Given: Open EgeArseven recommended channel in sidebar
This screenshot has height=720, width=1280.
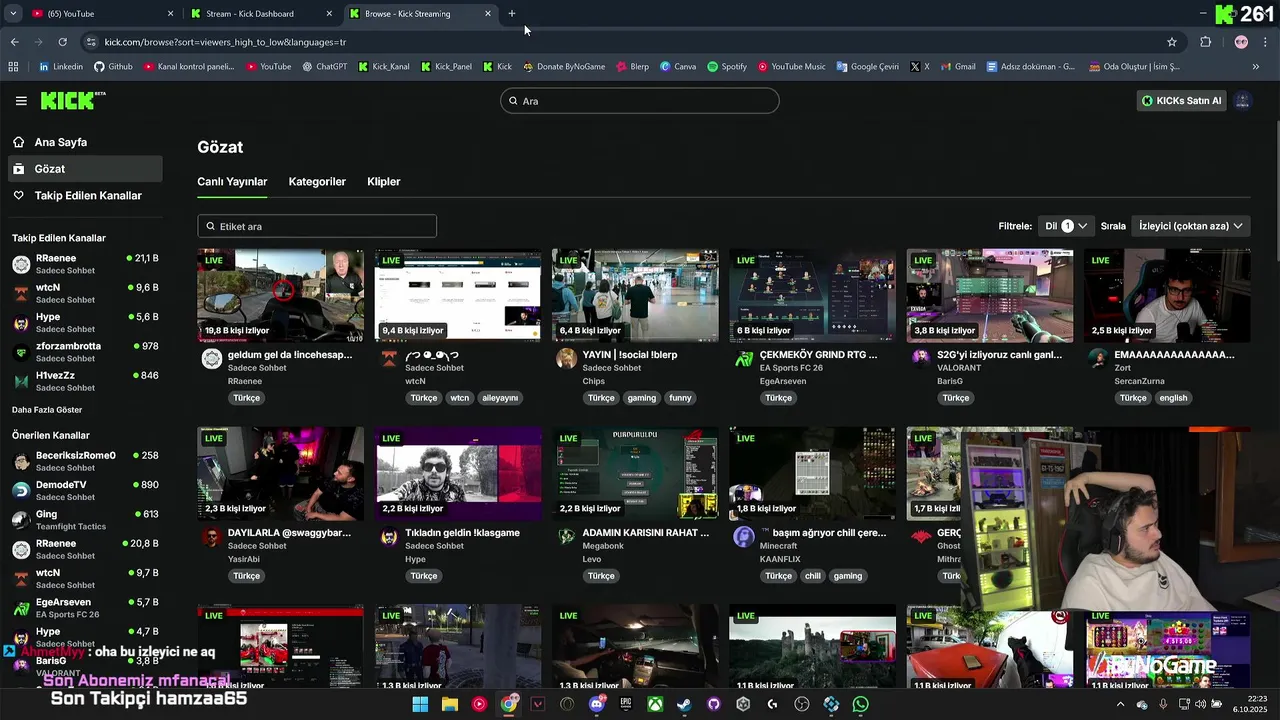Looking at the screenshot, I should (x=85, y=608).
